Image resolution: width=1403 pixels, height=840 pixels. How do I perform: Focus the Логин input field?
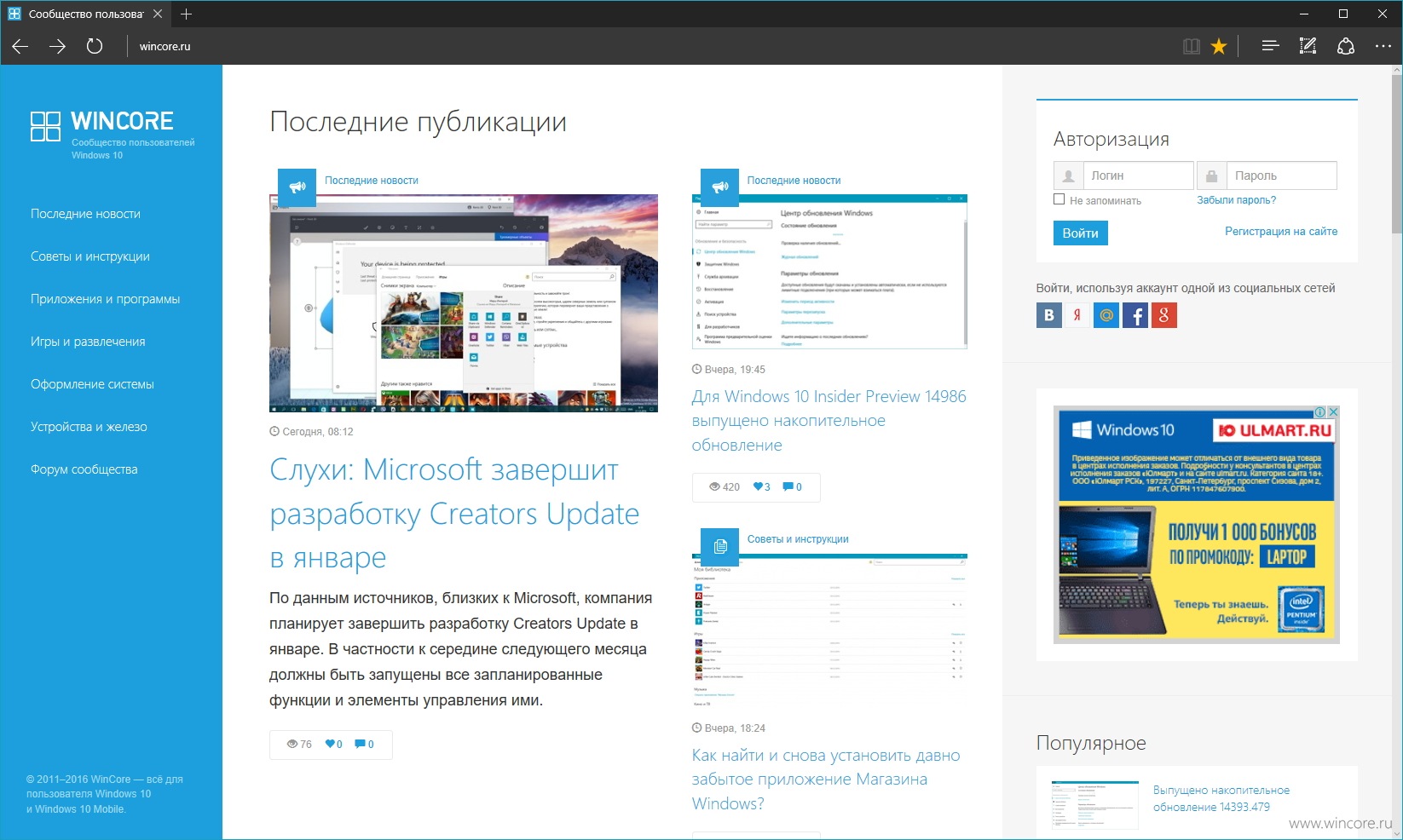tap(1138, 175)
